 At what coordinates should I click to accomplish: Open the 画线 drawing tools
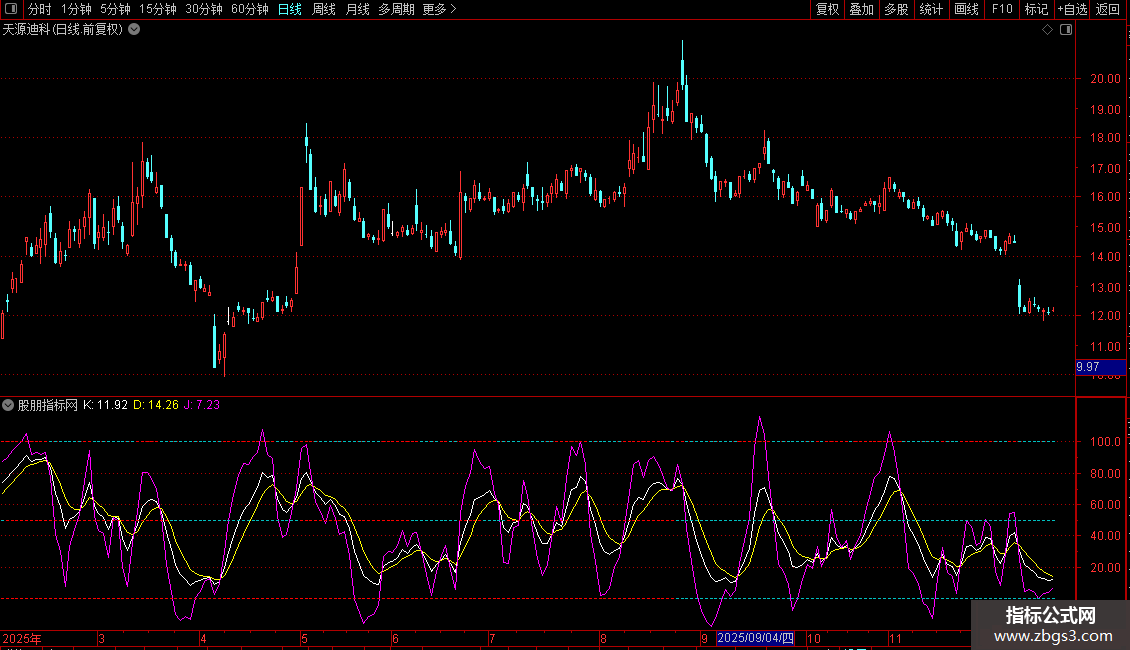click(x=966, y=9)
